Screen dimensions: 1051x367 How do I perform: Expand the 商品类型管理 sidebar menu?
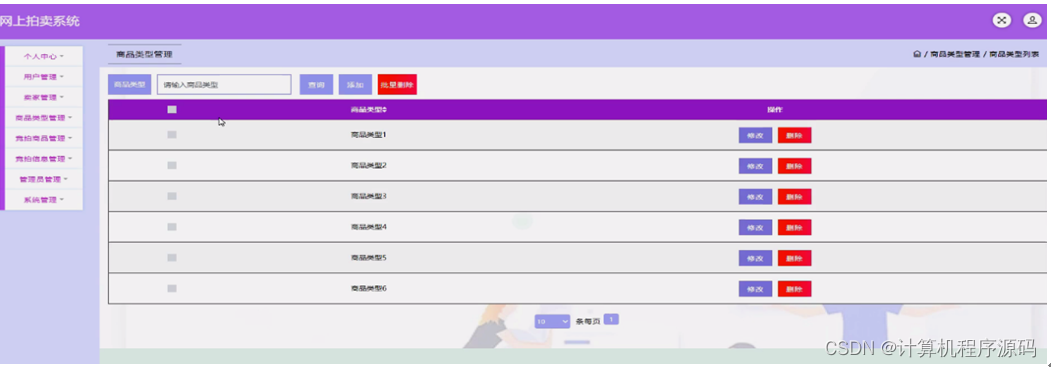[x=44, y=118]
